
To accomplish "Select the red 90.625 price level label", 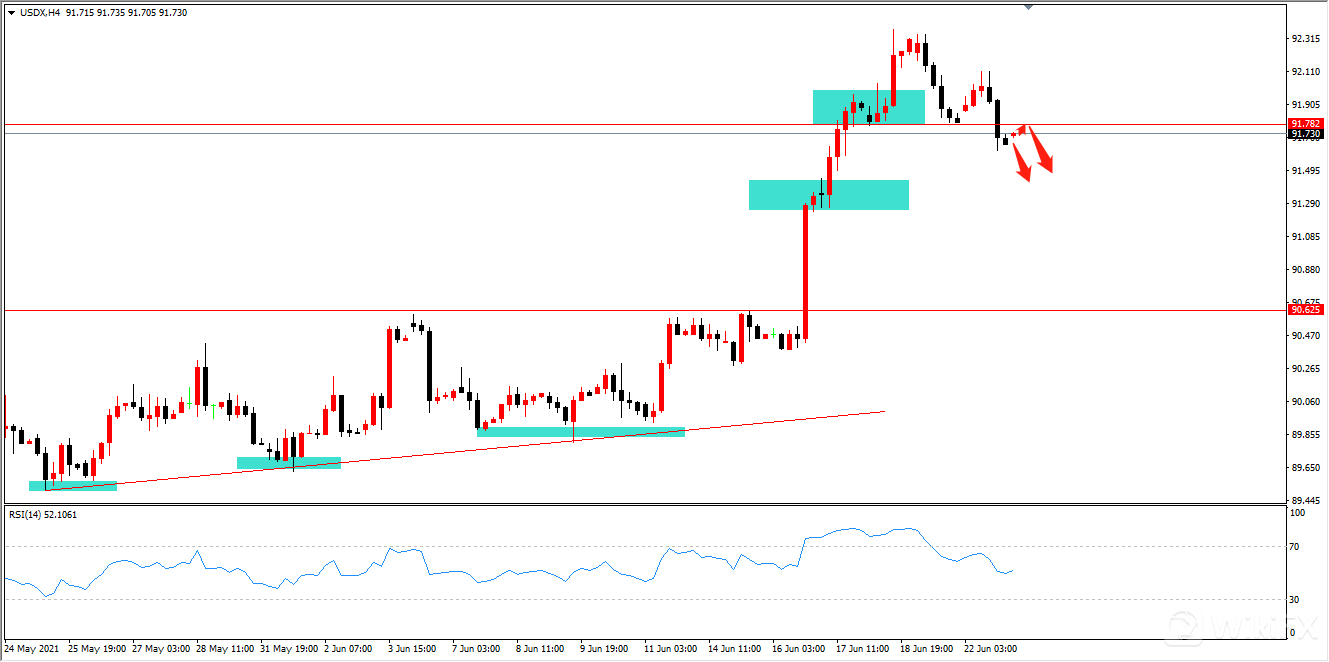I will click(x=1305, y=310).
